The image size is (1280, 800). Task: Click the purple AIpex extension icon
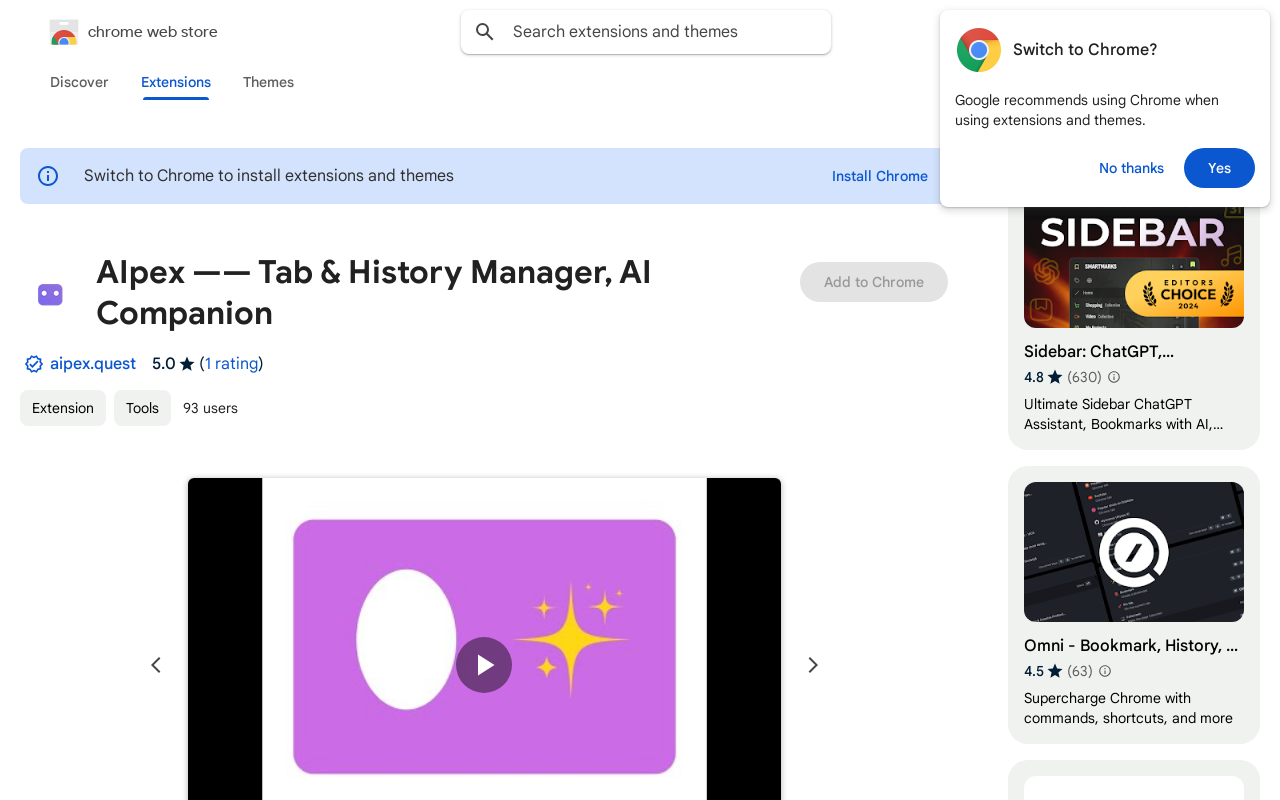pos(50,294)
